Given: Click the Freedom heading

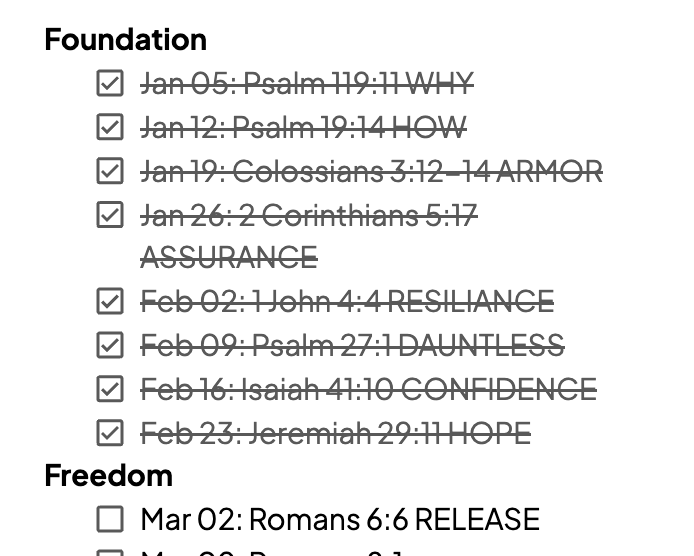Looking at the screenshot, I should pyautogui.click(x=108, y=475).
